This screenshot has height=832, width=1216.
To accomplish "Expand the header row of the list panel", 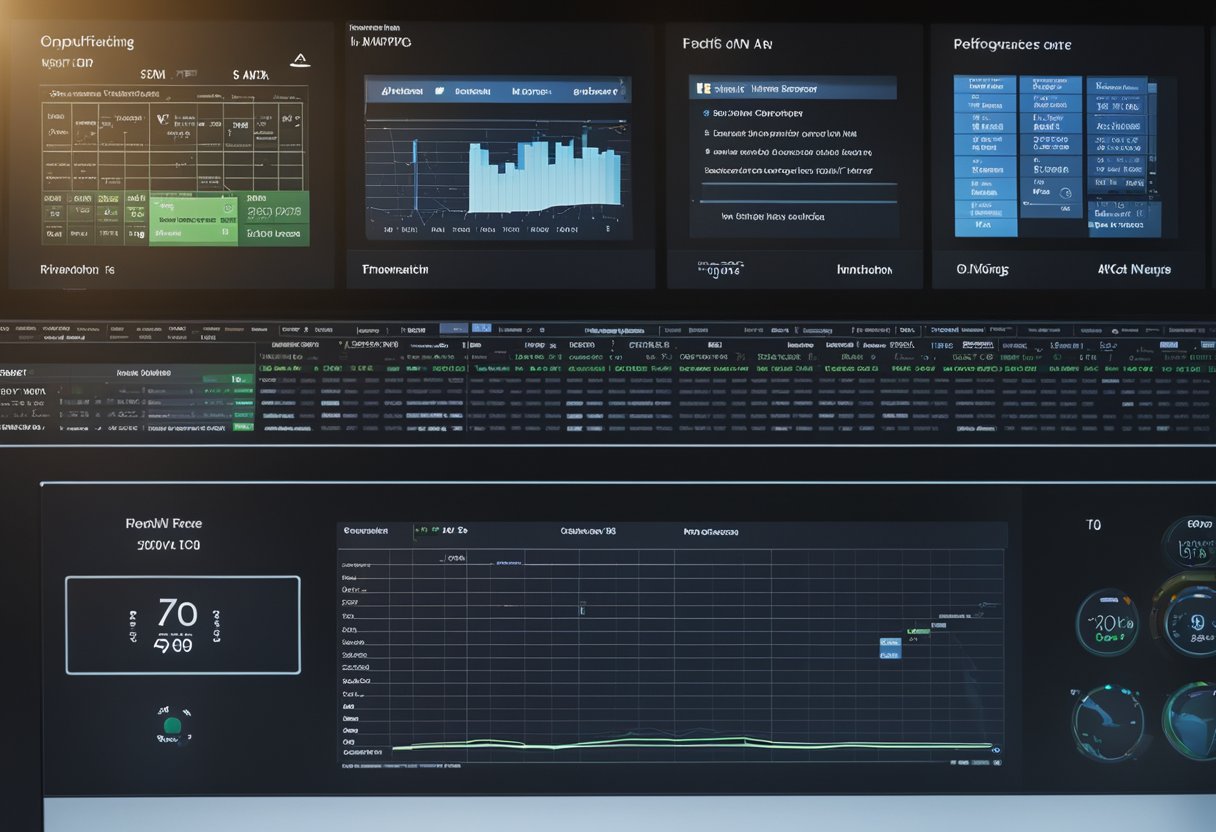I will [x=793, y=89].
